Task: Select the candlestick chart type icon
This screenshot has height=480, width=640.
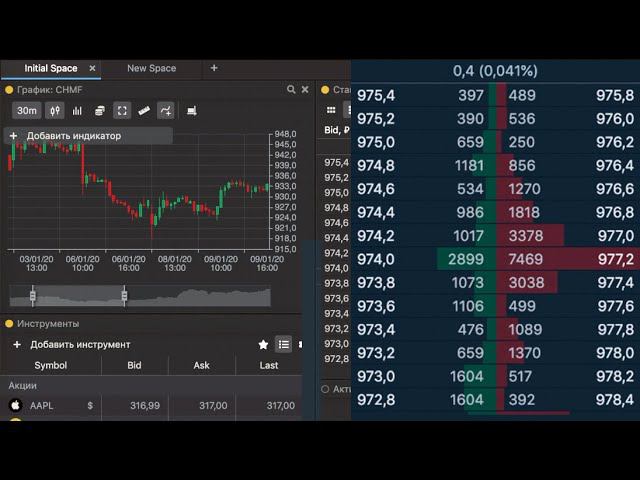Action: [x=55, y=111]
